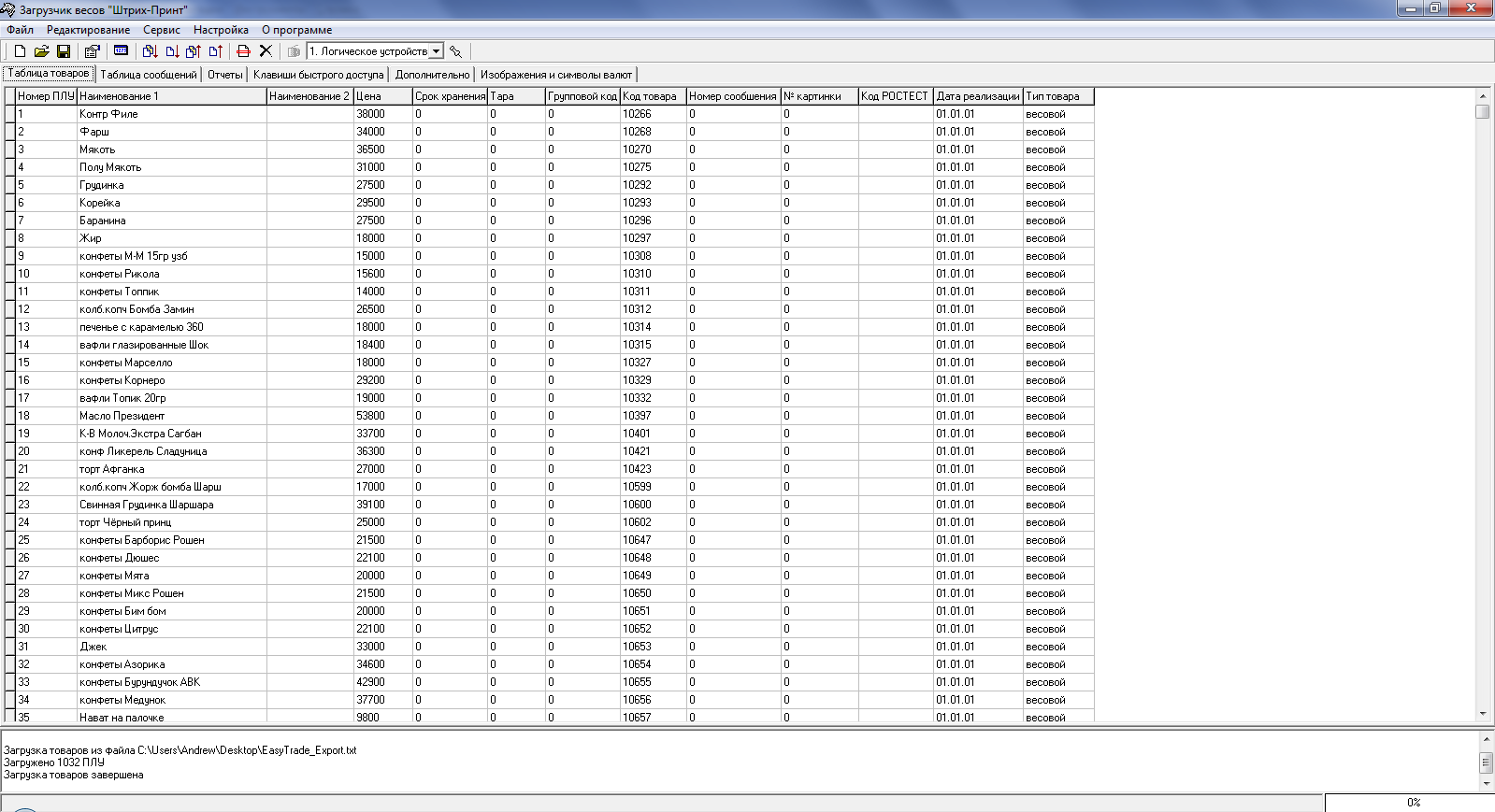Click the Код товара column header

[x=653, y=96]
